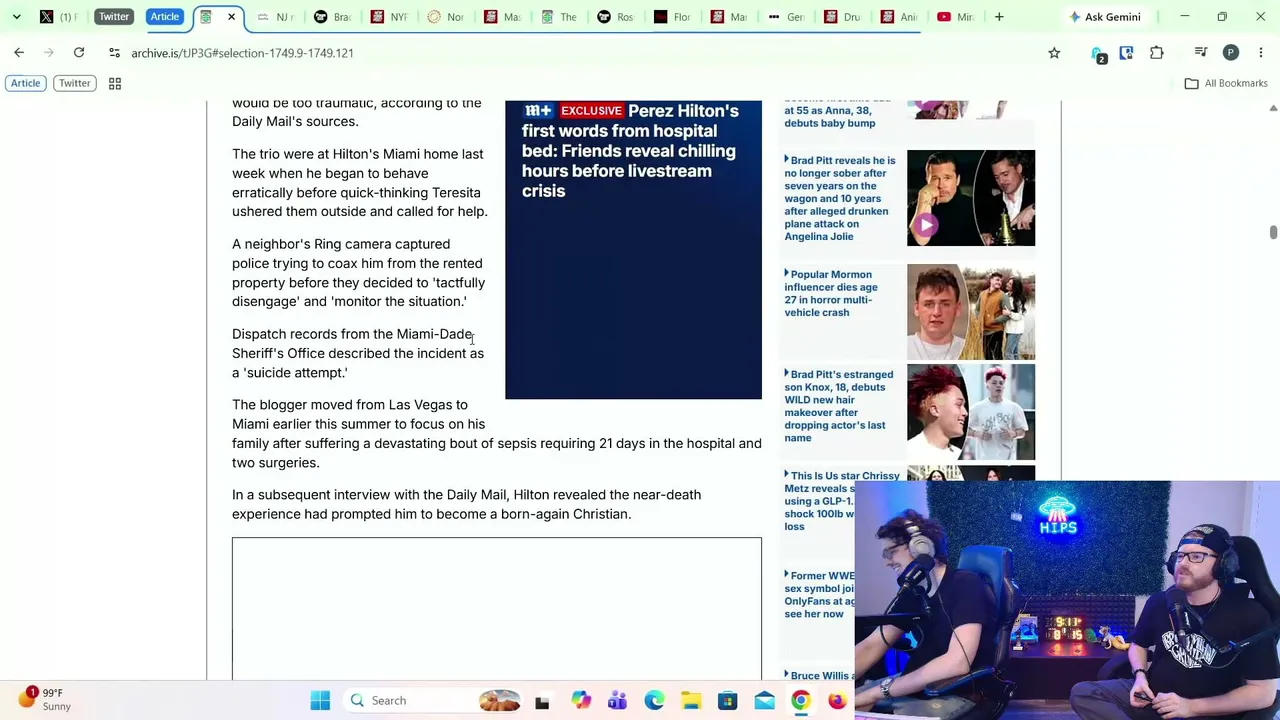Open 'Popular Mormon influencer dies' headline
Viewport: 1280px width, 720px height.
tap(832, 293)
